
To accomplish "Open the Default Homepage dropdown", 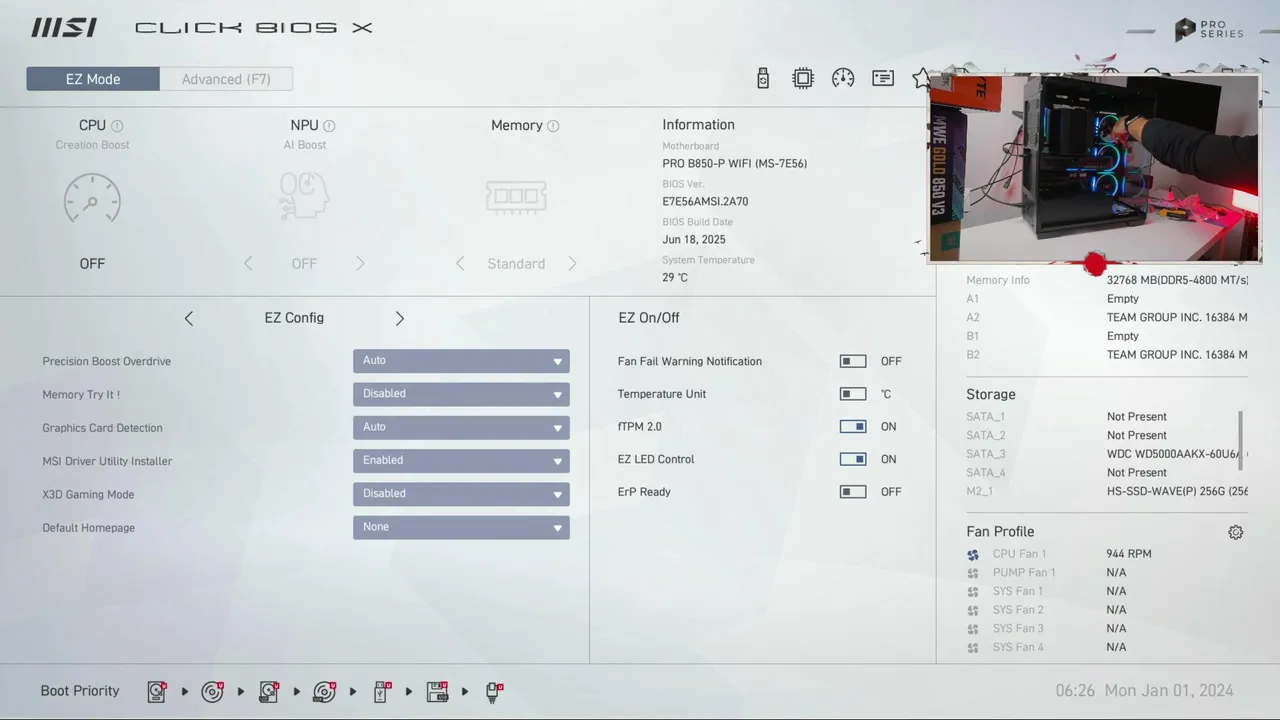I will [x=461, y=527].
